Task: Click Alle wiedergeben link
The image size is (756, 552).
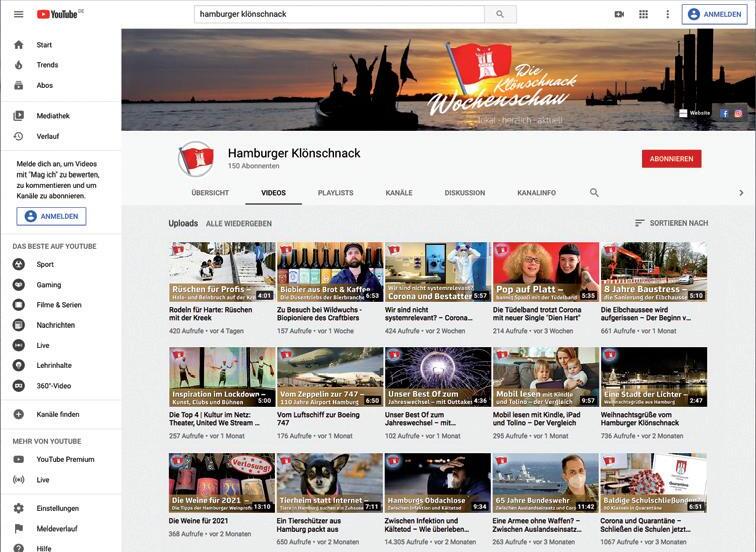Action: pyautogui.click(x=239, y=224)
